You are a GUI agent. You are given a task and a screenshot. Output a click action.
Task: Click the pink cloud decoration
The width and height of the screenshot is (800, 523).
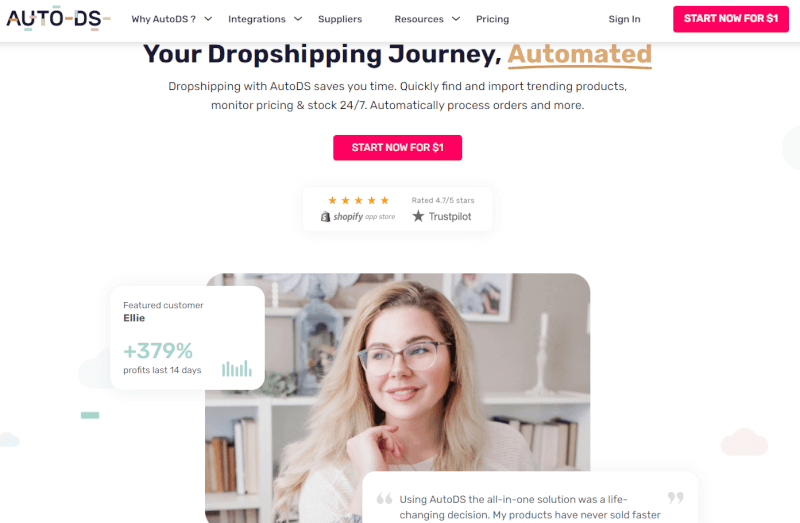[x=744, y=442]
